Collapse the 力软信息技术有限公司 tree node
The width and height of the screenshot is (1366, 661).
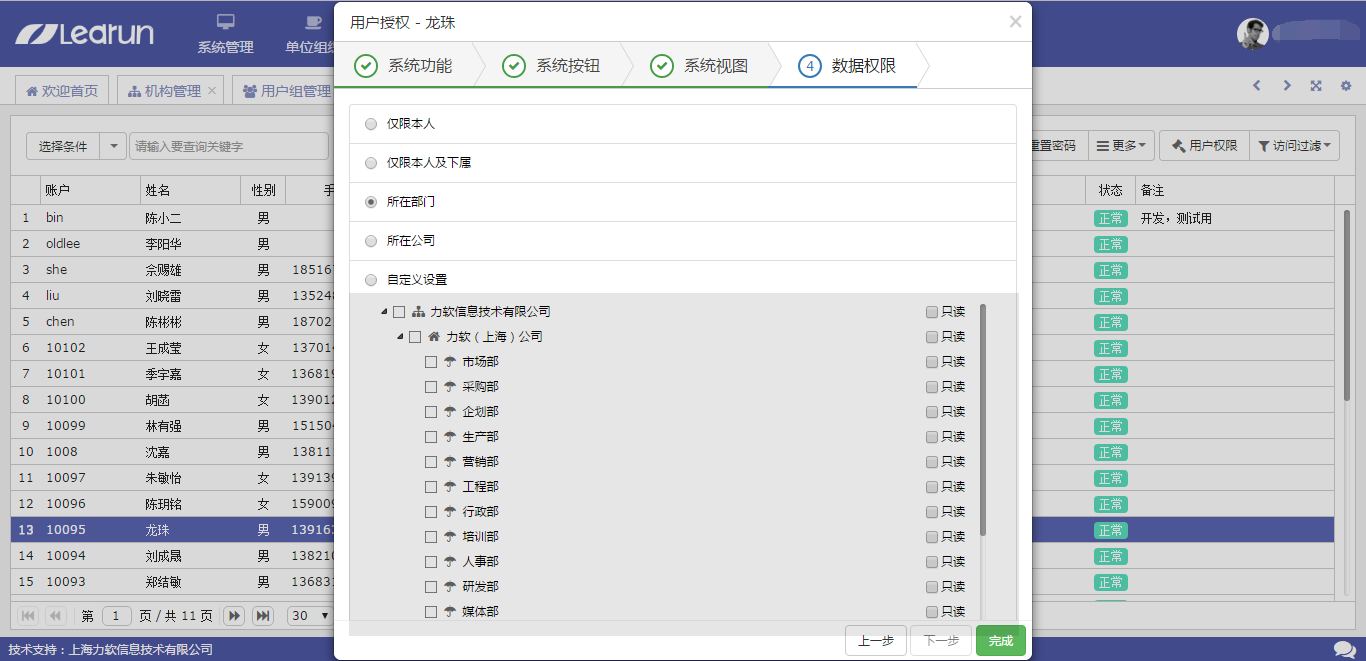coord(384,312)
